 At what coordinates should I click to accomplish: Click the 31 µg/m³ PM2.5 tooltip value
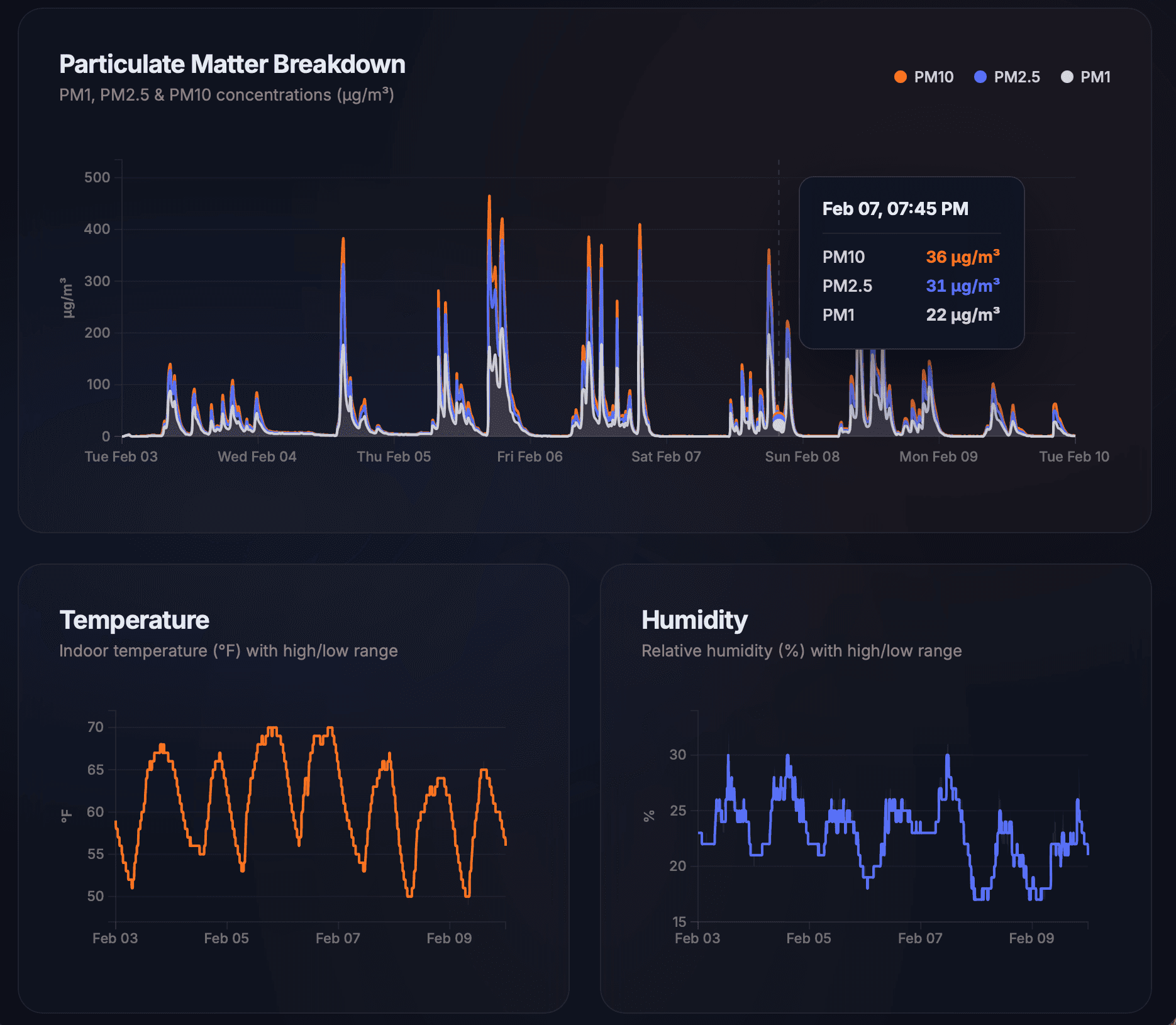click(x=962, y=285)
